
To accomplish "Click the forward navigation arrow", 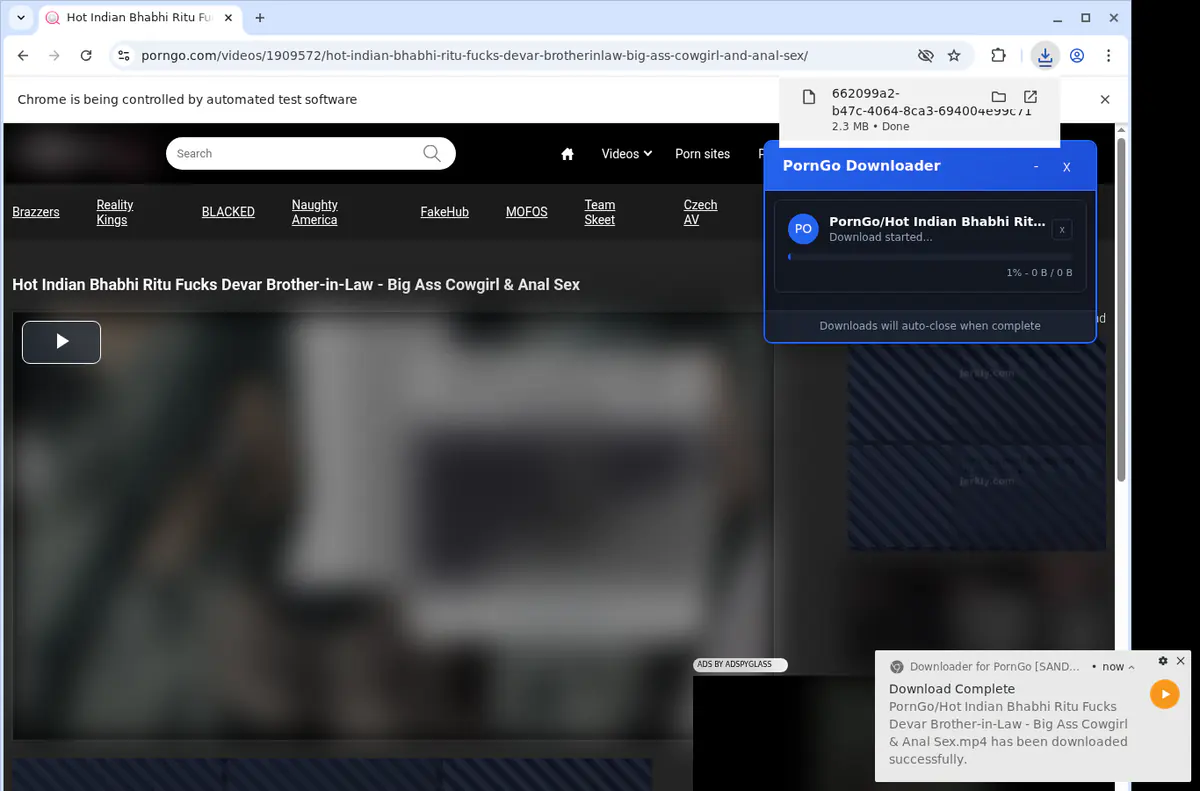I will 54,56.
